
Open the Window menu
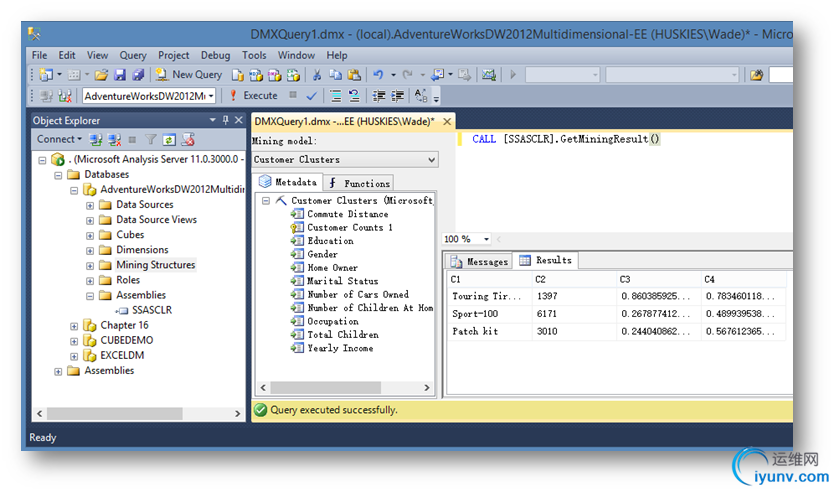(x=296, y=55)
